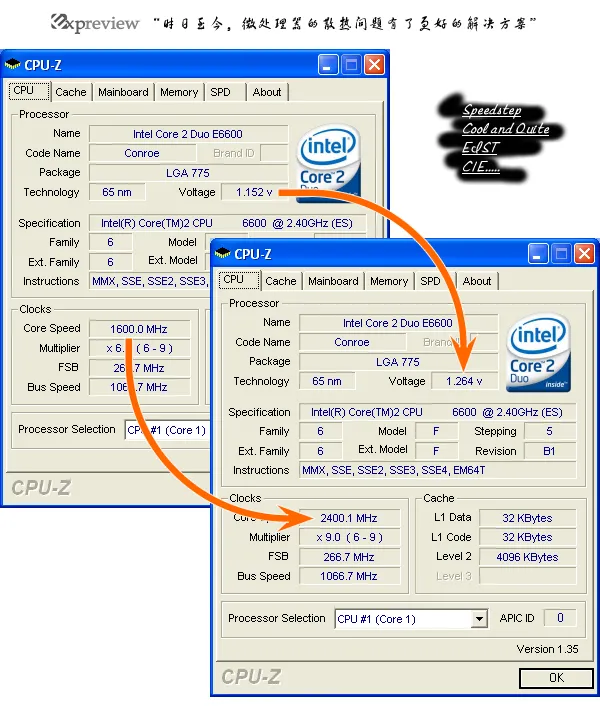
Task: Click the EIST handwritten text
Action: [x=480, y=148]
